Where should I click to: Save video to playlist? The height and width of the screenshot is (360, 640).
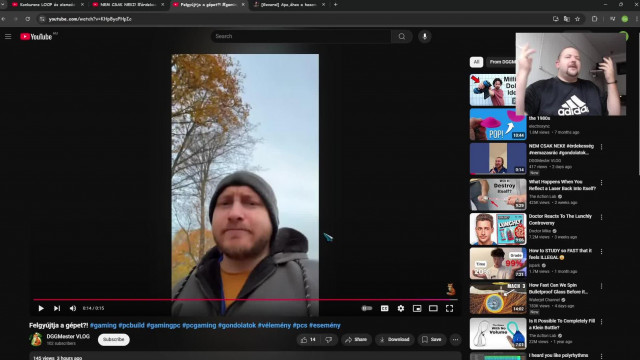431,340
